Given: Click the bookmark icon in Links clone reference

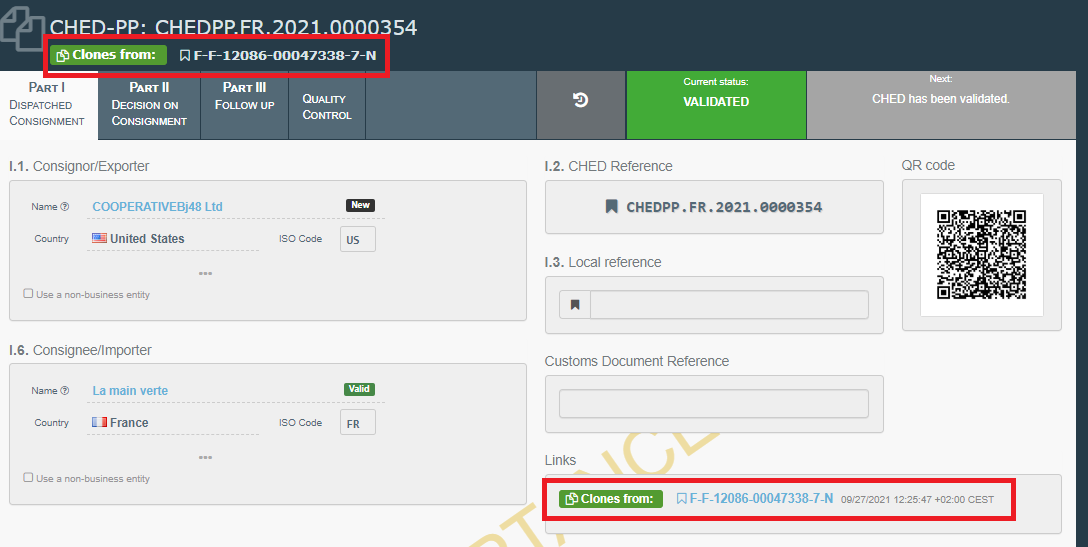Looking at the screenshot, I should pos(681,498).
